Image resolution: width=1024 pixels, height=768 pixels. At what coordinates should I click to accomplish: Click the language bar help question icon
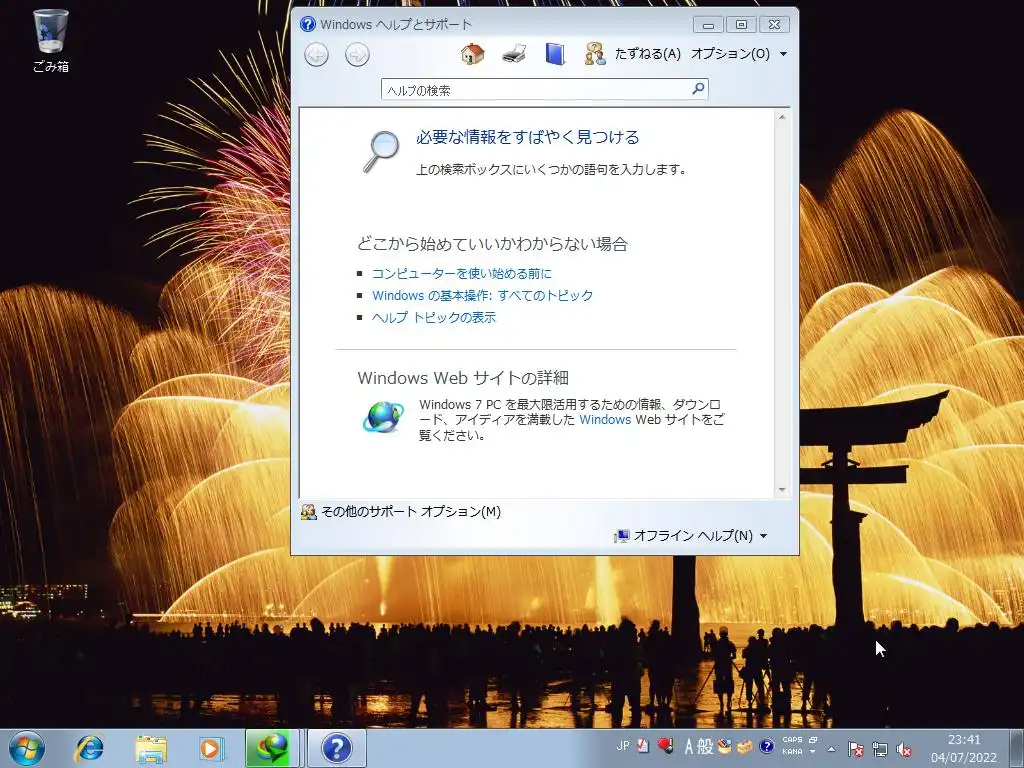pos(767,746)
